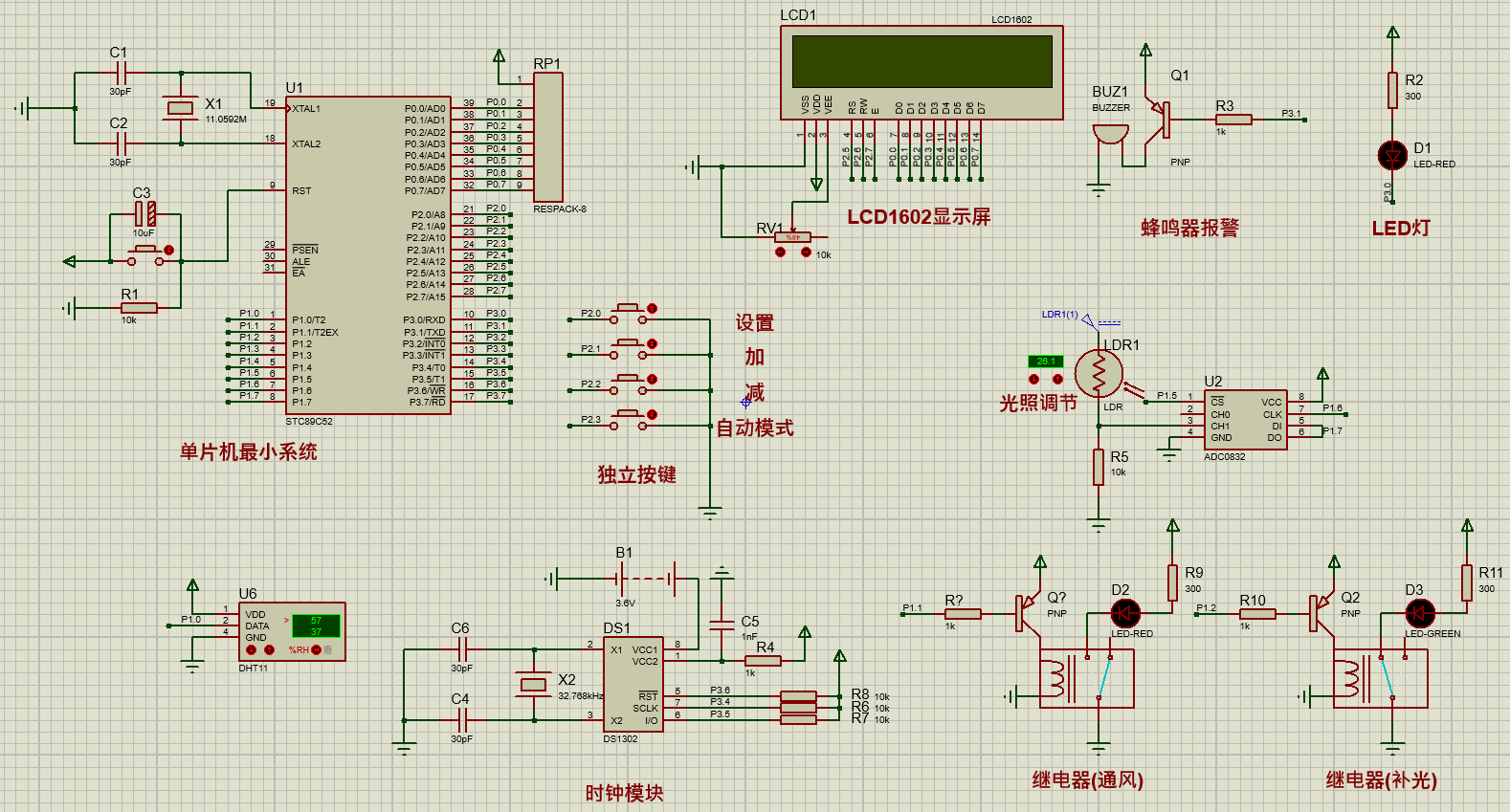The height and width of the screenshot is (812, 1510).
Task: Select the B1 3.6V battery
Action: 647,578
